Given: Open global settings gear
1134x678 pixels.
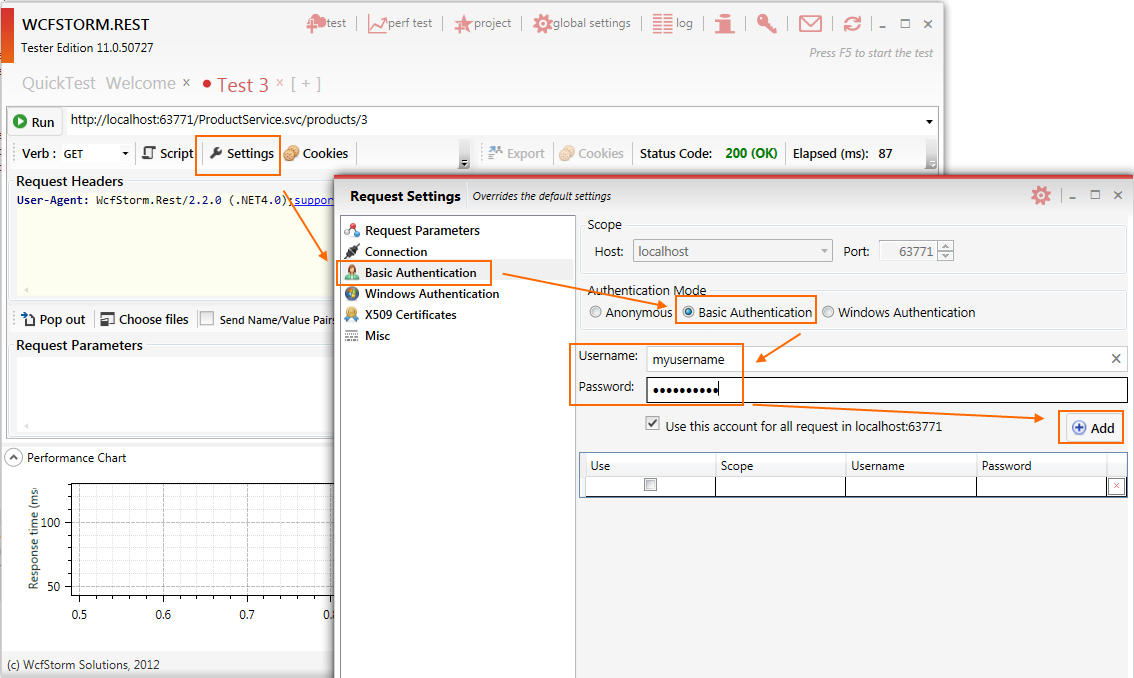Looking at the screenshot, I should [x=581, y=23].
